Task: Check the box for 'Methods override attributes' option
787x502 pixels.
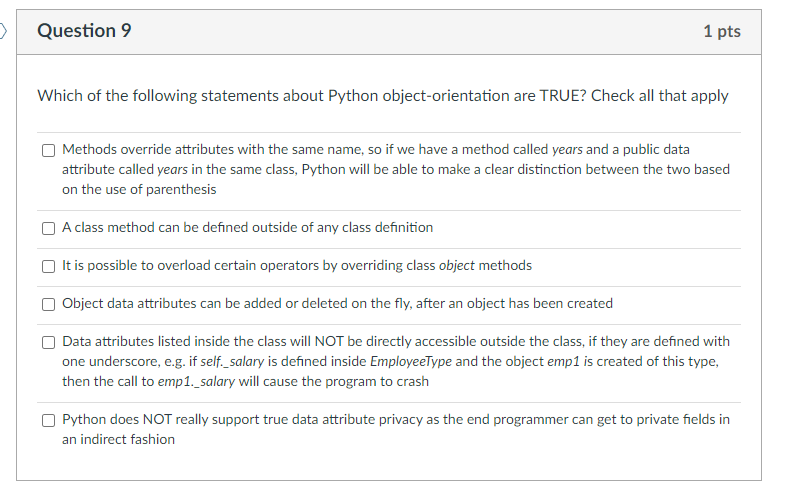Action: (48, 150)
